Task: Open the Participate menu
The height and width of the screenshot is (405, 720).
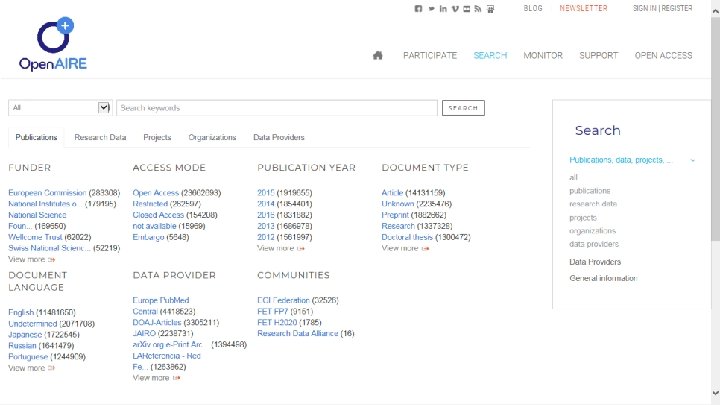Action: tap(430, 55)
